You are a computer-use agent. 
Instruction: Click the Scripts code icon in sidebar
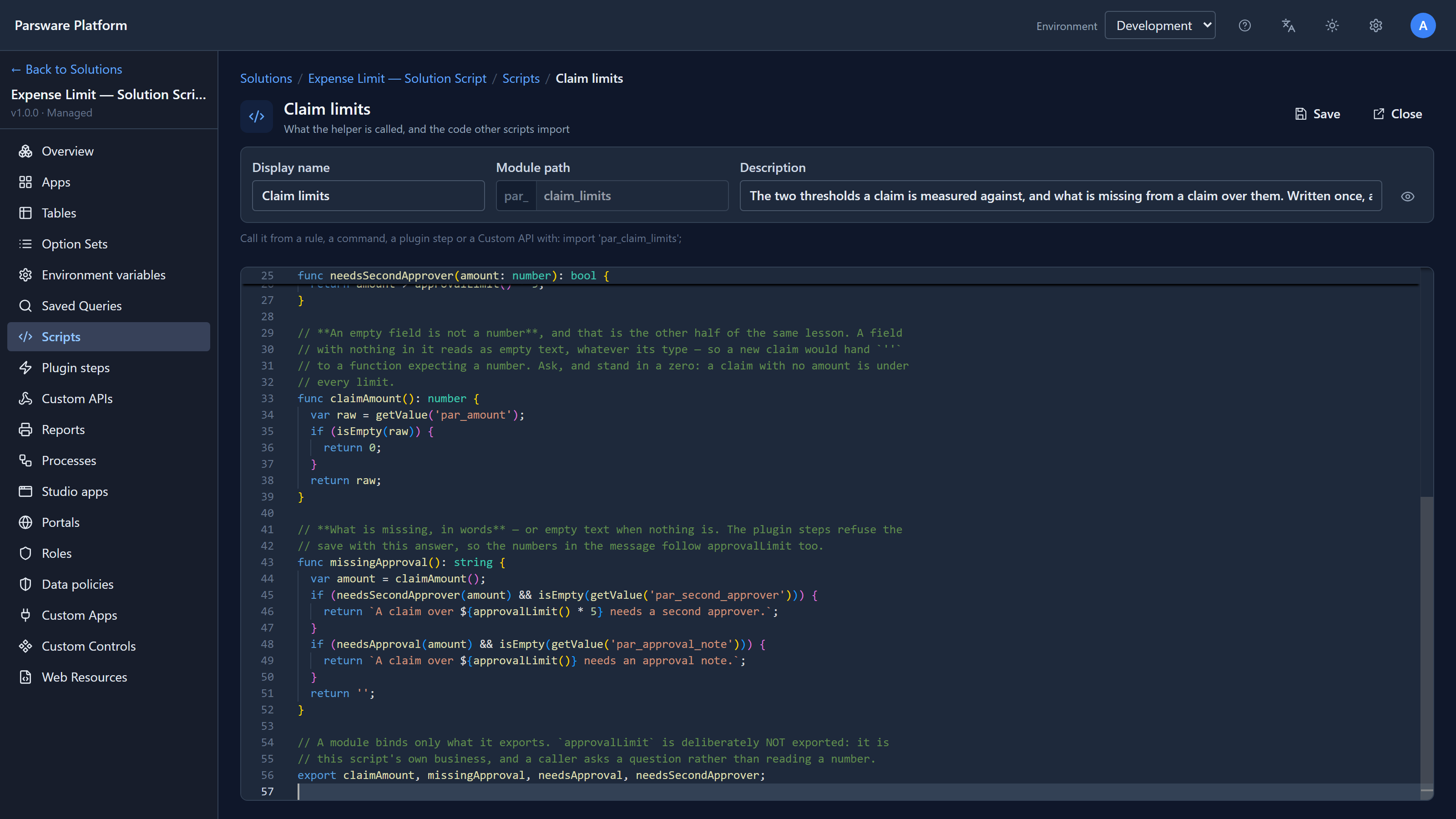tap(25, 337)
